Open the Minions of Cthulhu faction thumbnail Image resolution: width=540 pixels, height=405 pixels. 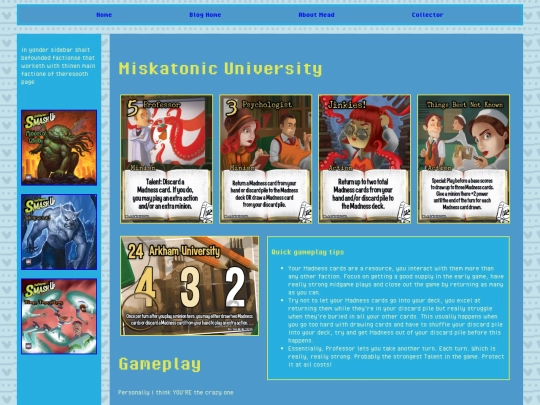click(x=59, y=148)
